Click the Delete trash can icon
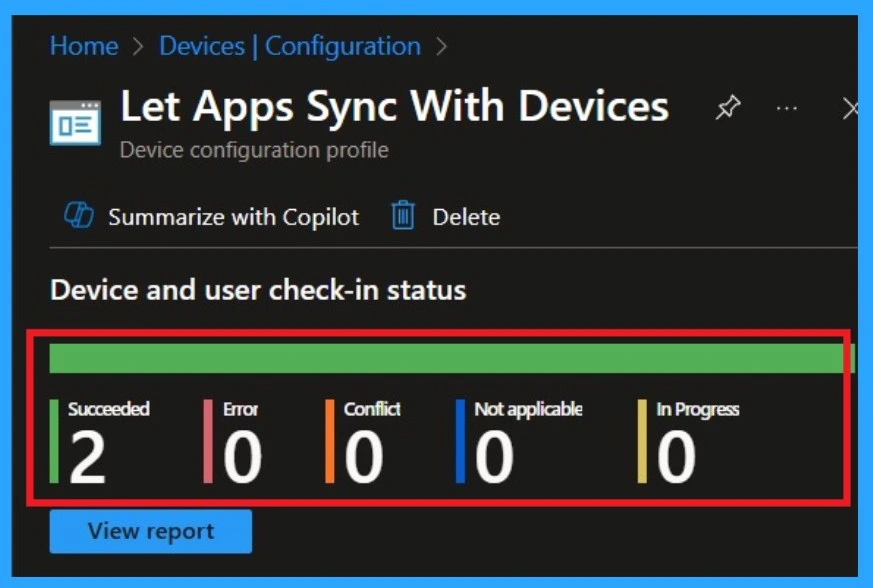 point(403,216)
